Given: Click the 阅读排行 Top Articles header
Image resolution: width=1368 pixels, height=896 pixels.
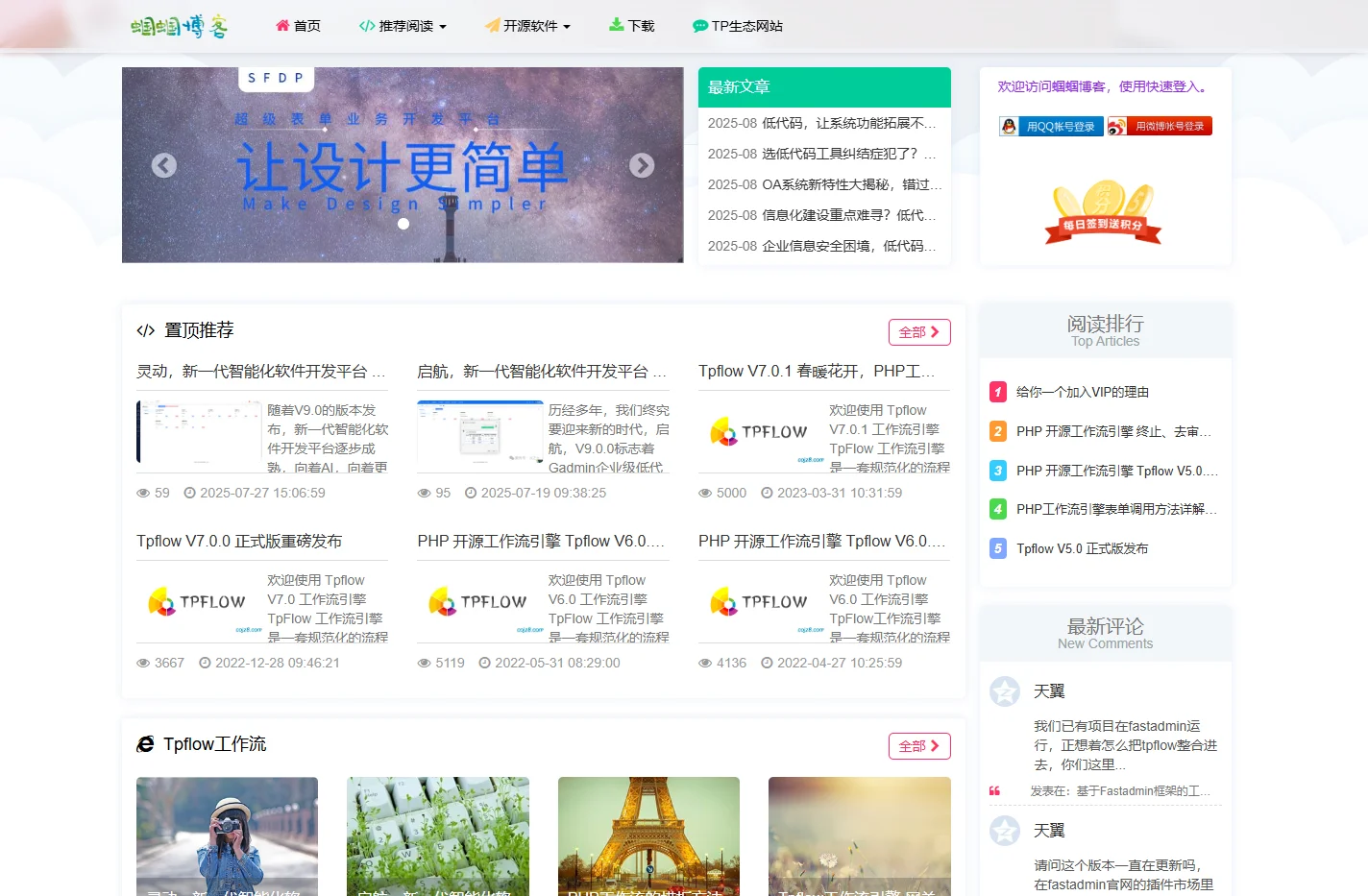Looking at the screenshot, I should point(1106,330).
